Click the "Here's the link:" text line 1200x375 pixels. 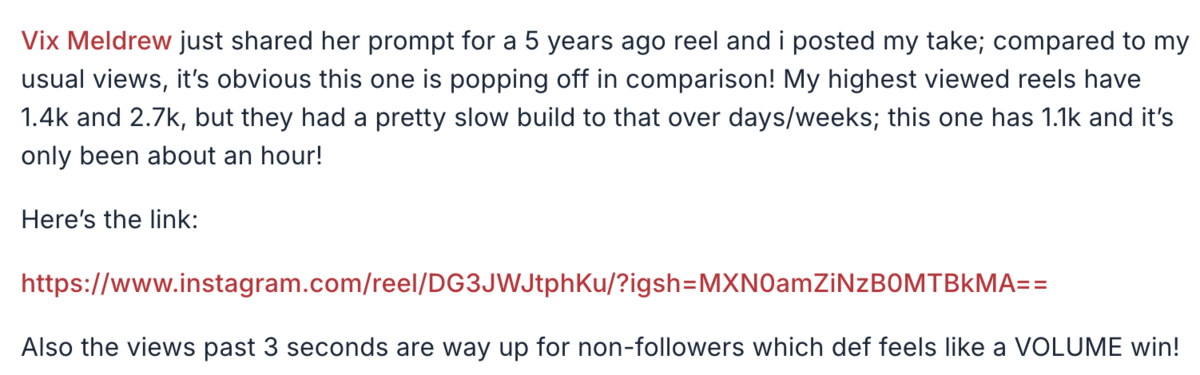[110, 220]
